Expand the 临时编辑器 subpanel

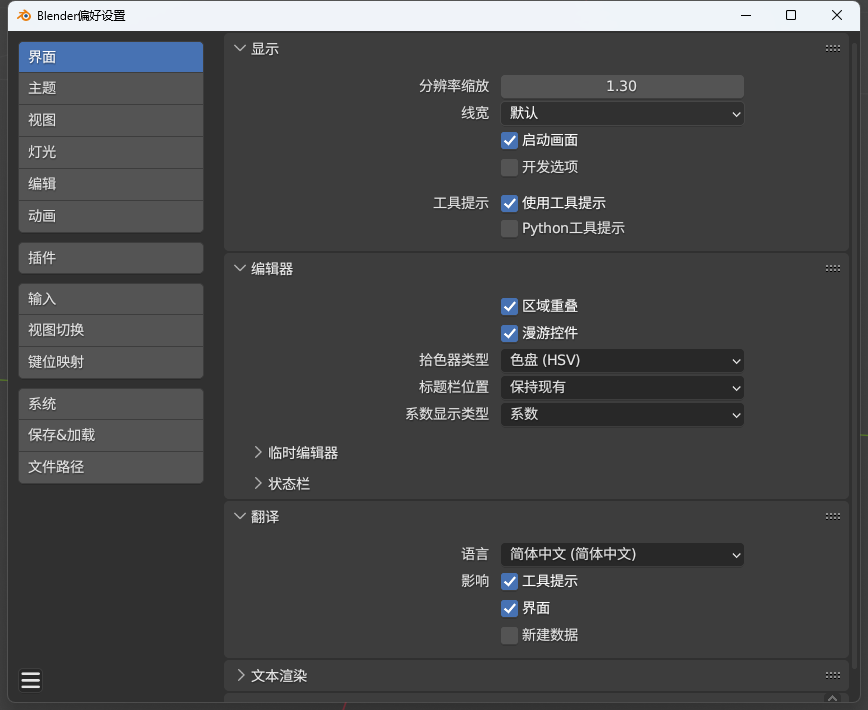pos(257,453)
